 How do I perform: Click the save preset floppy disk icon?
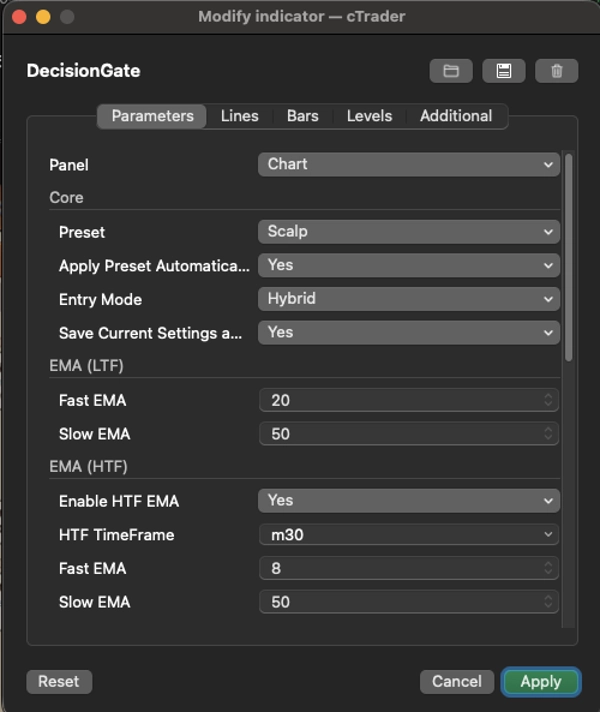pos(504,71)
